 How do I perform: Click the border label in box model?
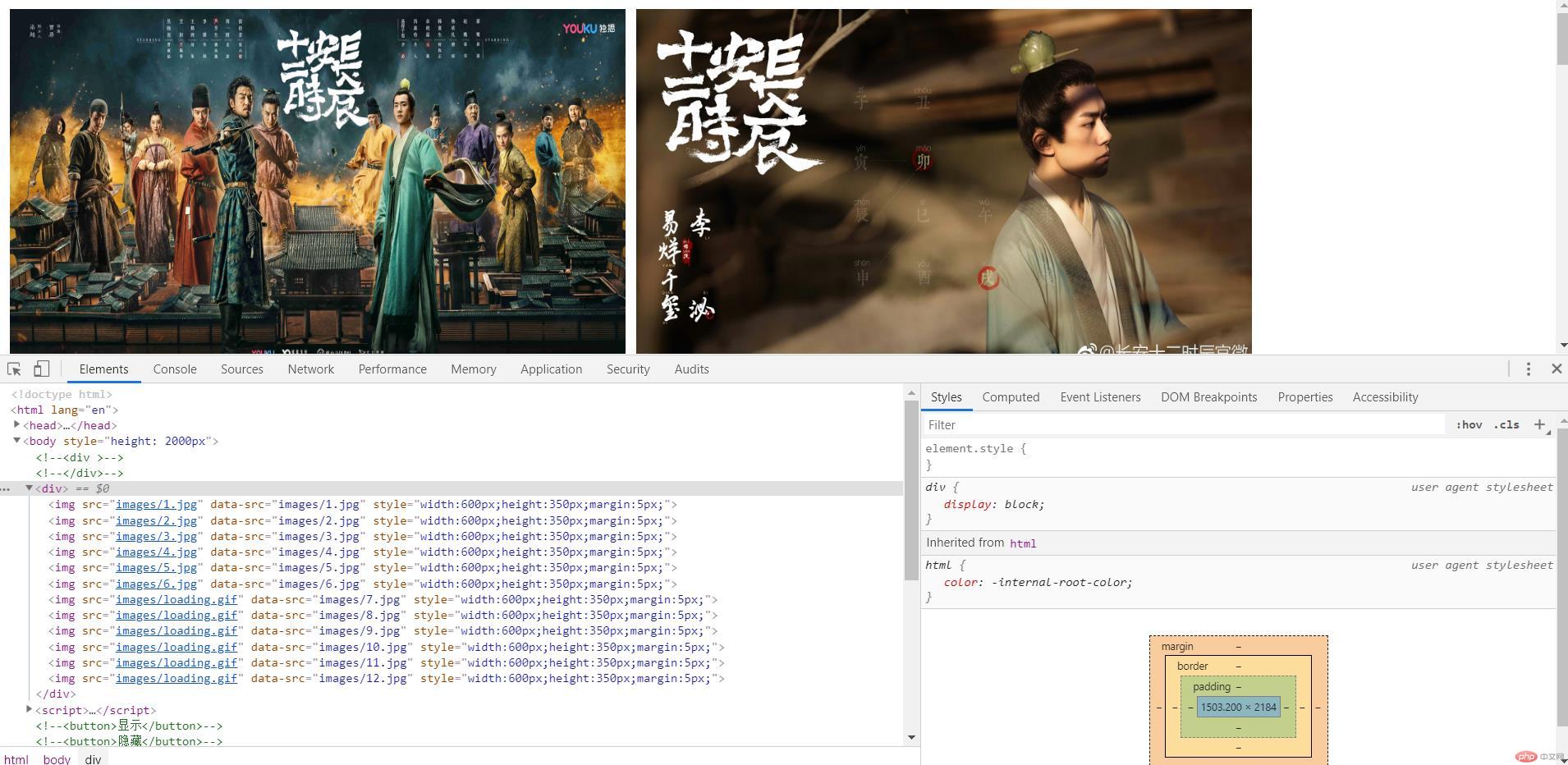click(1193, 666)
